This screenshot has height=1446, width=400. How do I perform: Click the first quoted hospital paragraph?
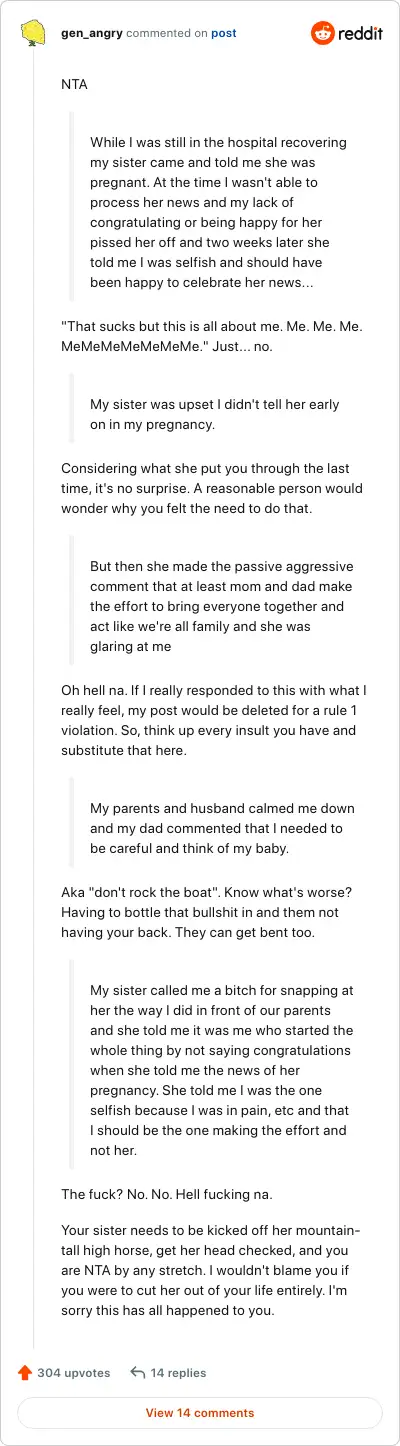coord(210,213)
